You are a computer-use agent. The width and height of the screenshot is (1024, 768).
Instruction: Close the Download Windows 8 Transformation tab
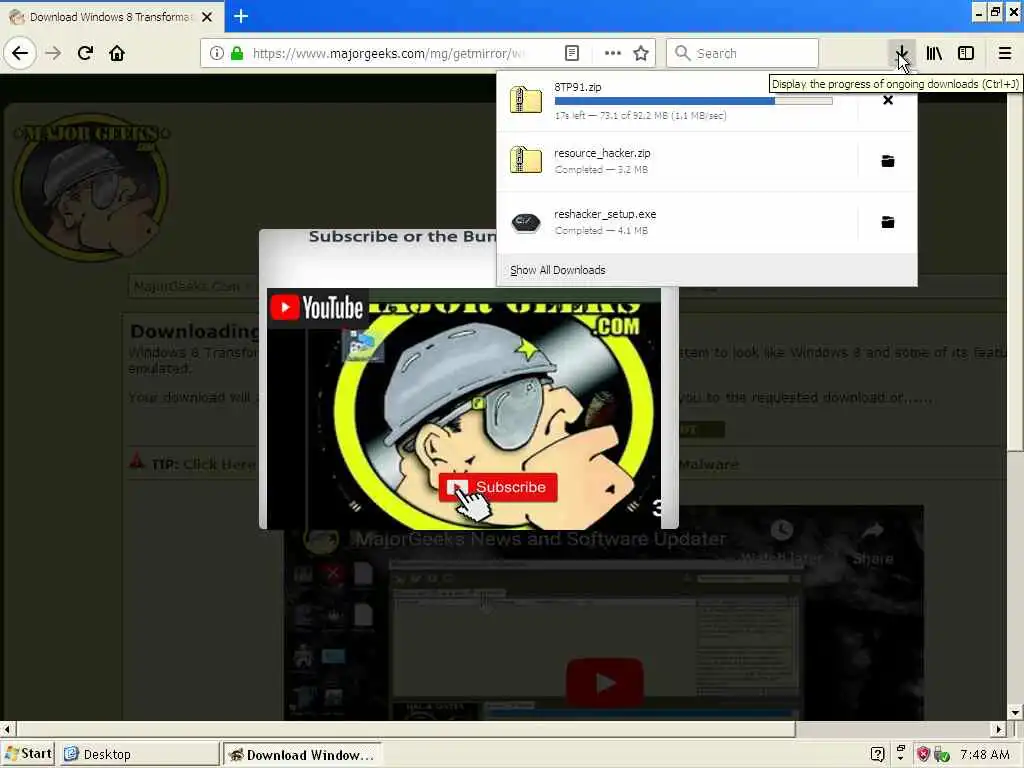(207, 17)
